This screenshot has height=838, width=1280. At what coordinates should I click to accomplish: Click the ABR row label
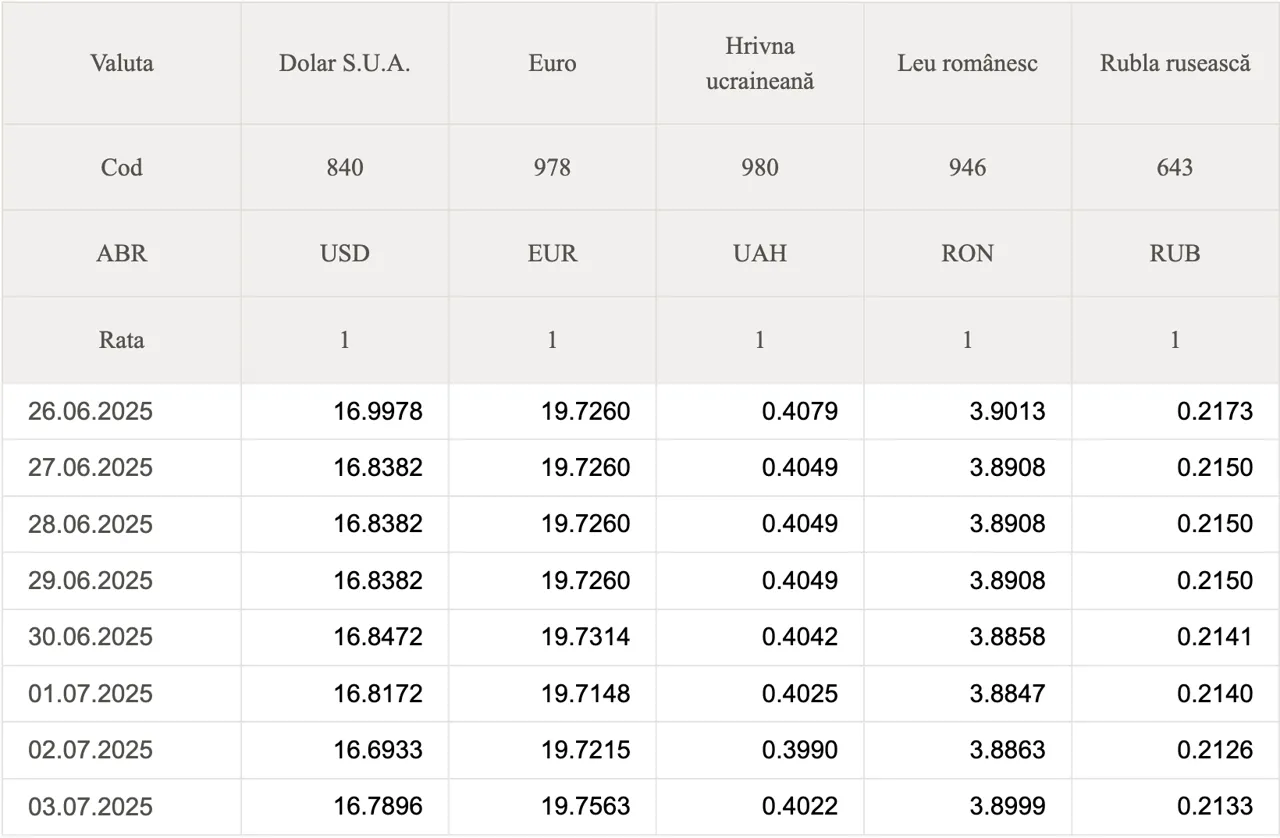tap(122, 253)
